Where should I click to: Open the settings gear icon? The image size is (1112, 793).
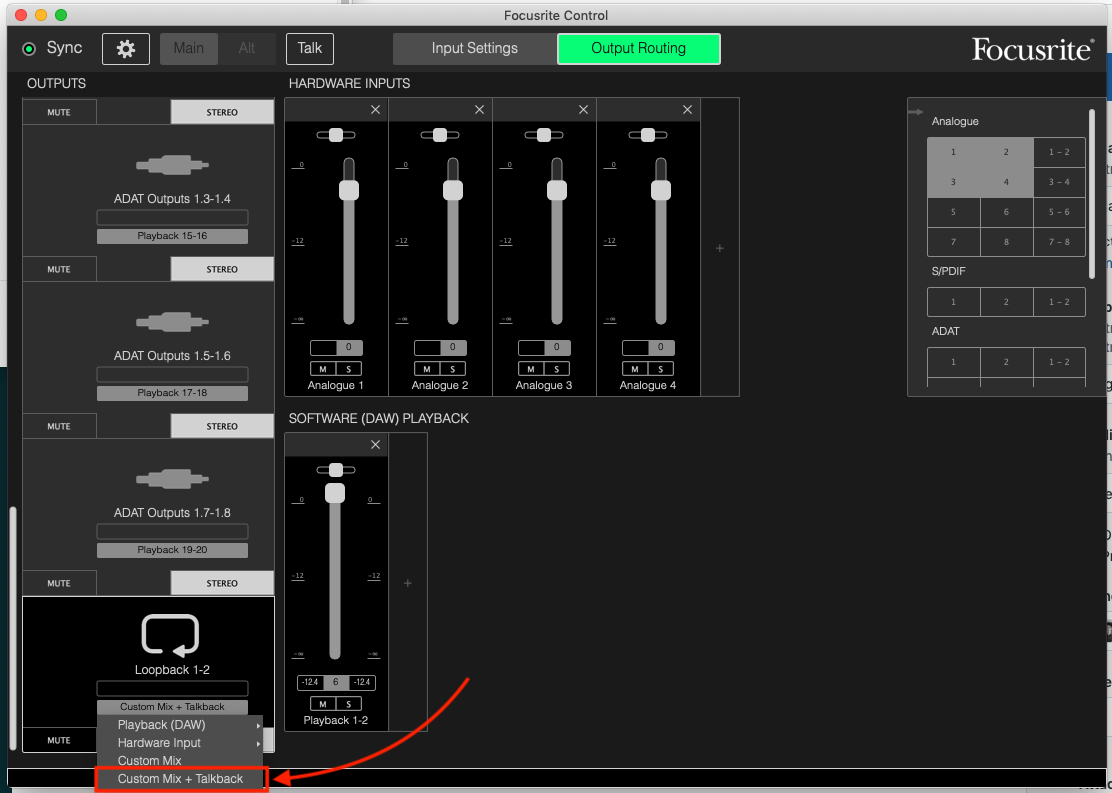point(126,48)
